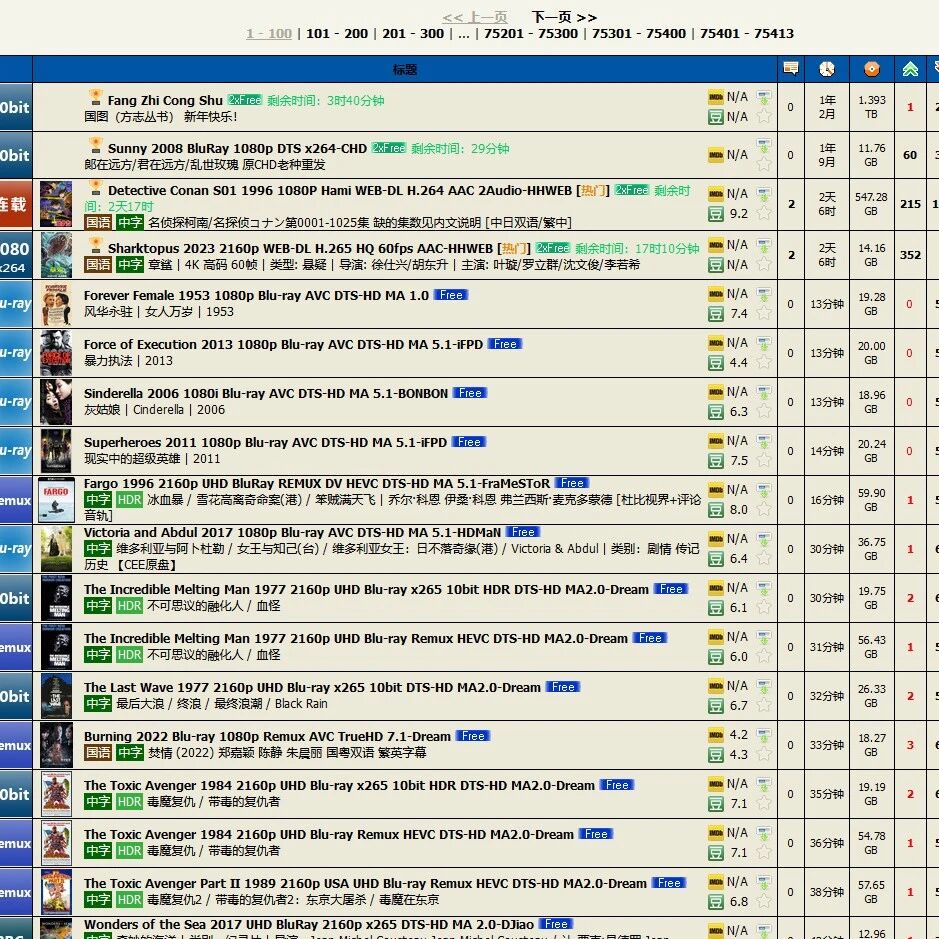Screen dimensions: 939x939
Task: Toggle bookmark star on Detective Conan S01
Action: click(764, 213)
